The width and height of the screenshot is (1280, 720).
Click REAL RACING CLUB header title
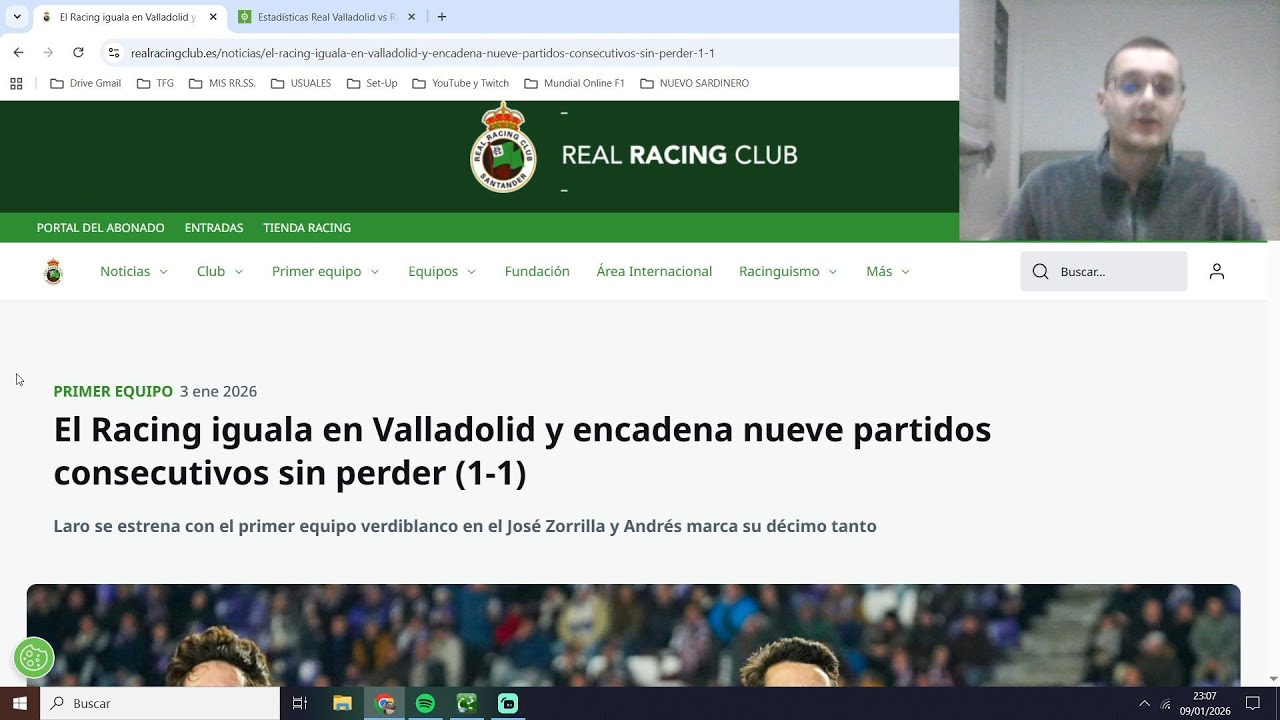coord(679,155)
